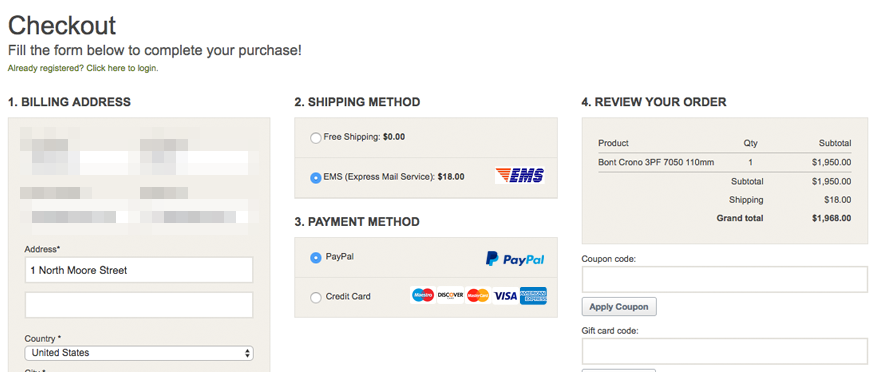Click into the Coupon code field

click(x=725, y=279)
